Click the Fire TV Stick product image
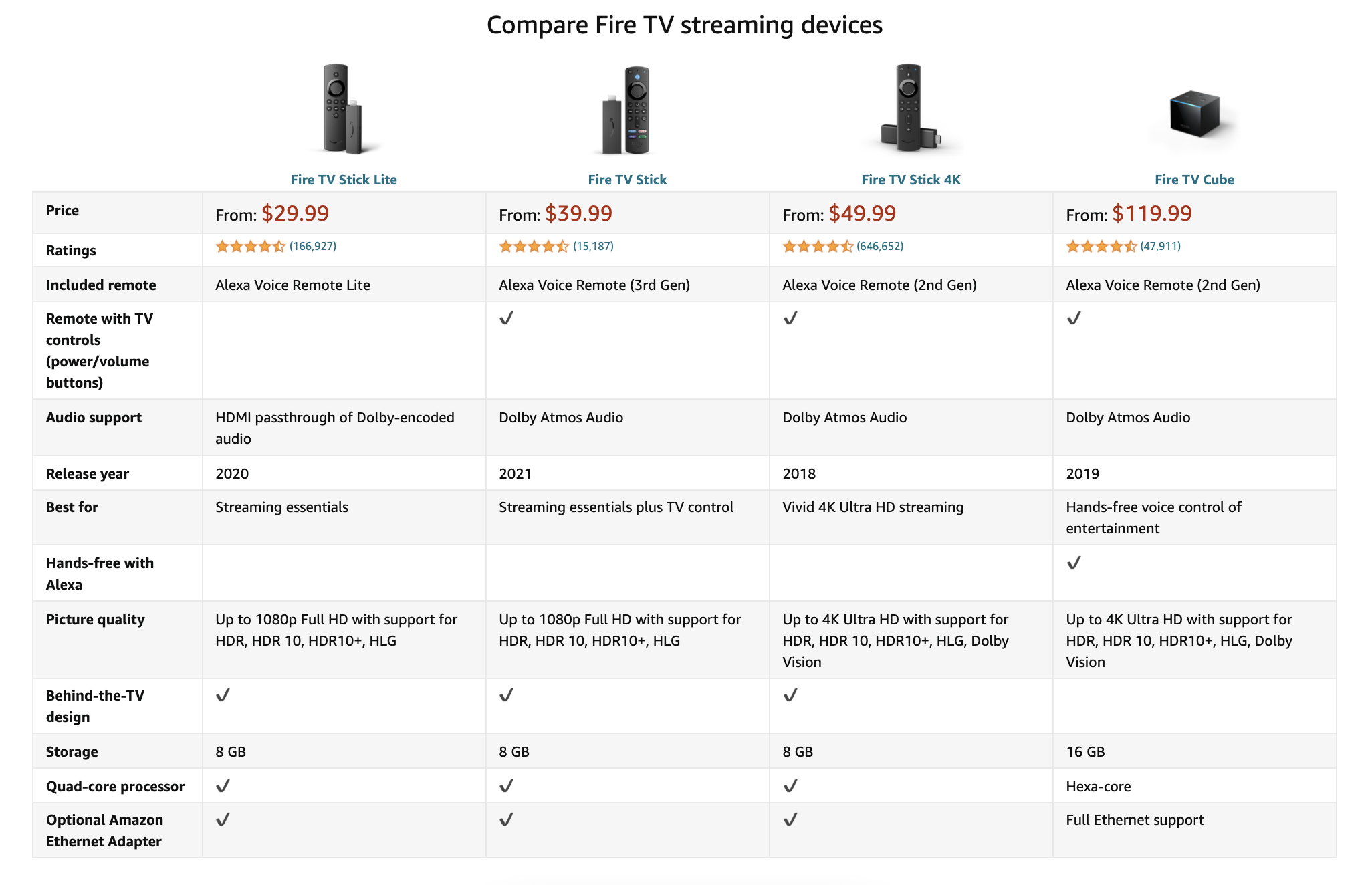The height and width of the screenshot is (885, 1372). pyautogui.click(x=627, y=110)
